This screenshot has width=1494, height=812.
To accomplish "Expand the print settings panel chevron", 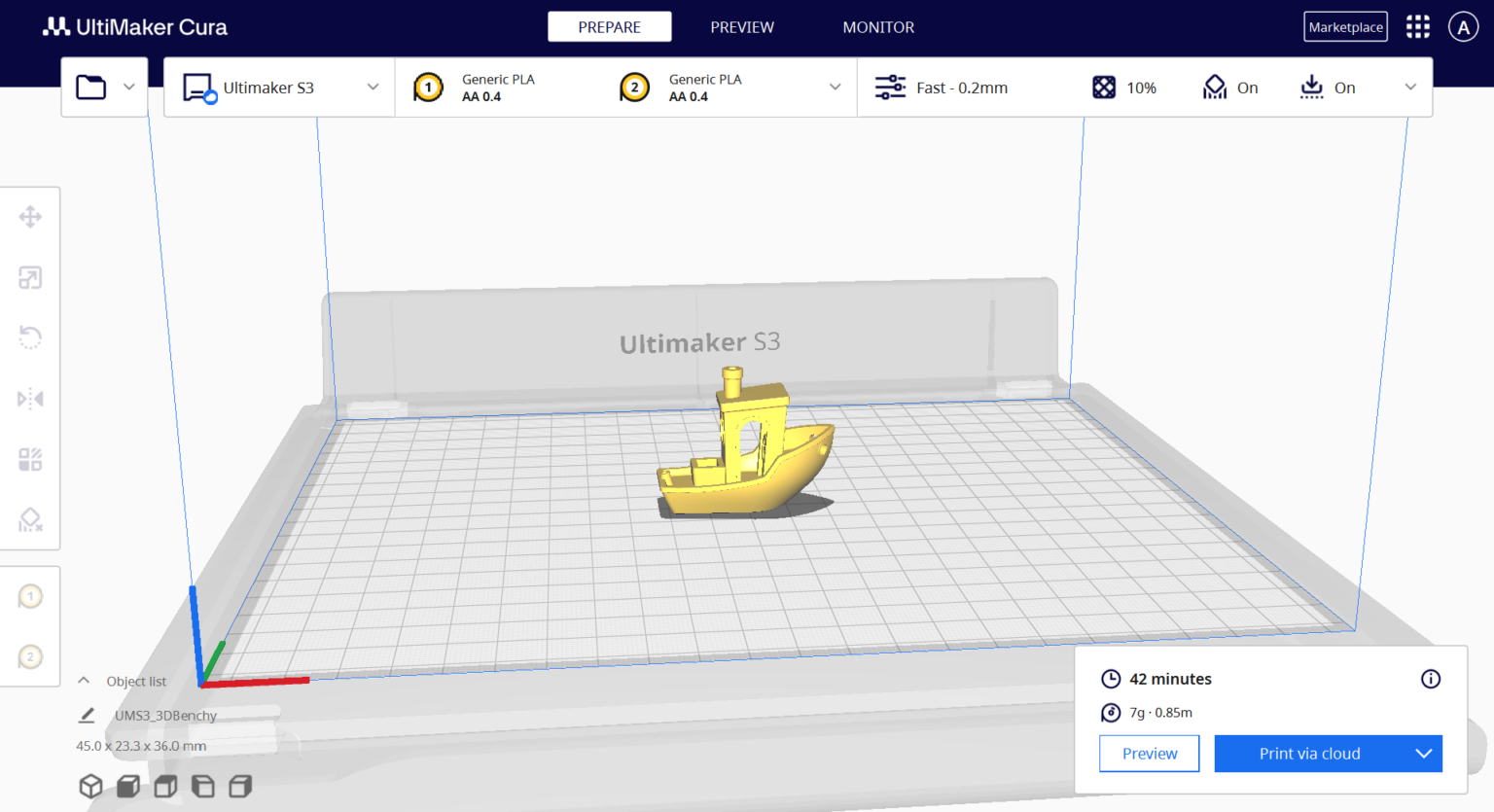I will click(x=1410, y=87).
